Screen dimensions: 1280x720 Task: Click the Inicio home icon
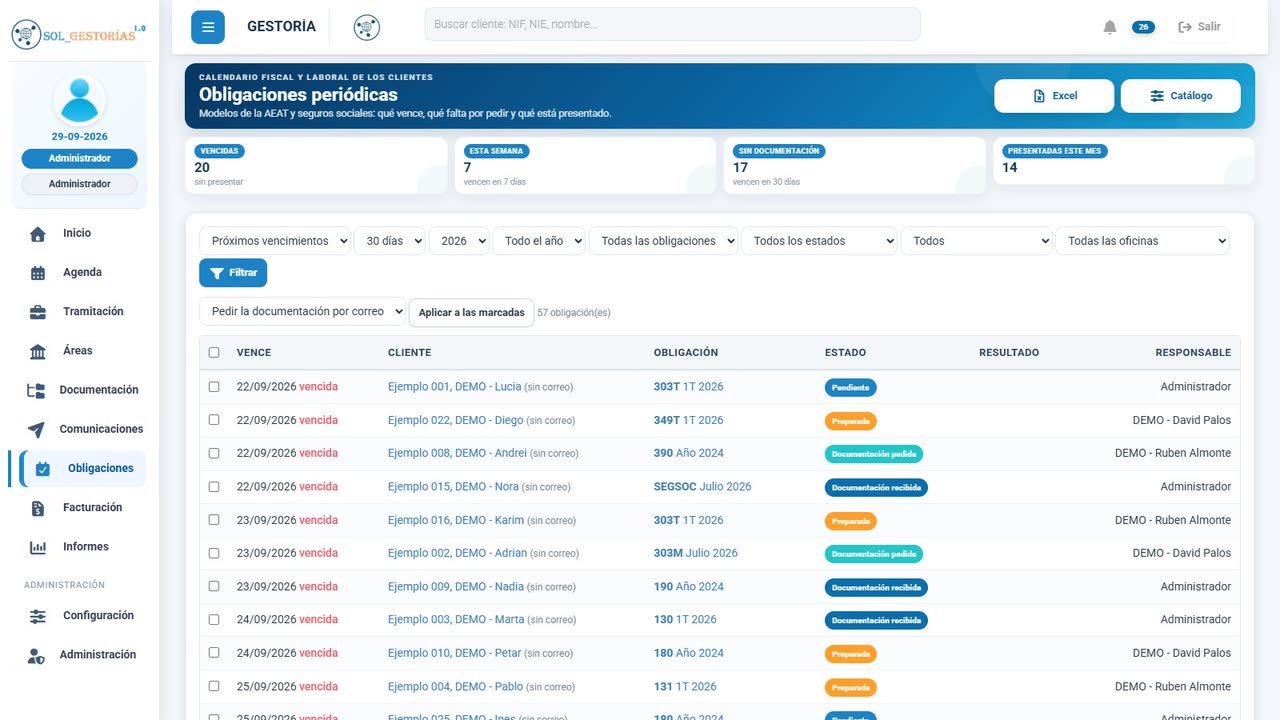point(38,234)
